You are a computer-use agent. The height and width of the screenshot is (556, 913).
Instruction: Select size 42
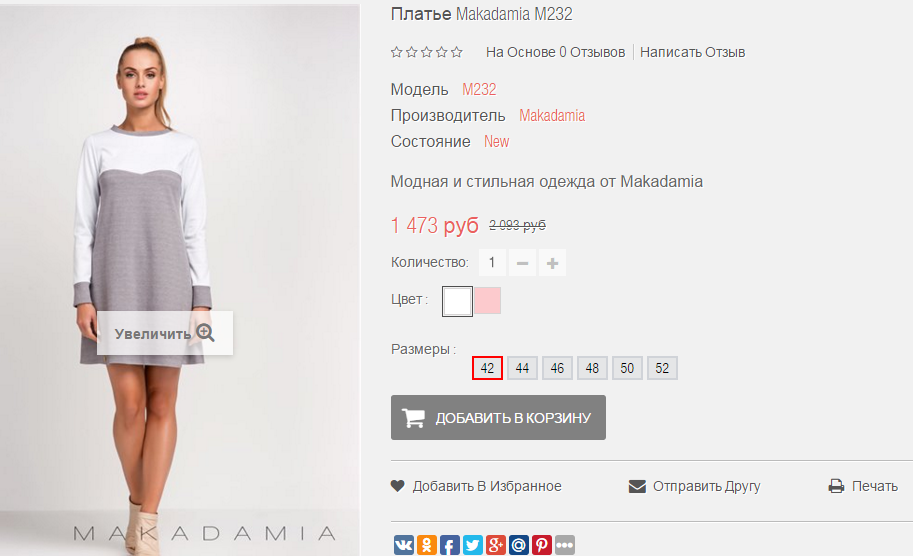(x=487, y=368)
